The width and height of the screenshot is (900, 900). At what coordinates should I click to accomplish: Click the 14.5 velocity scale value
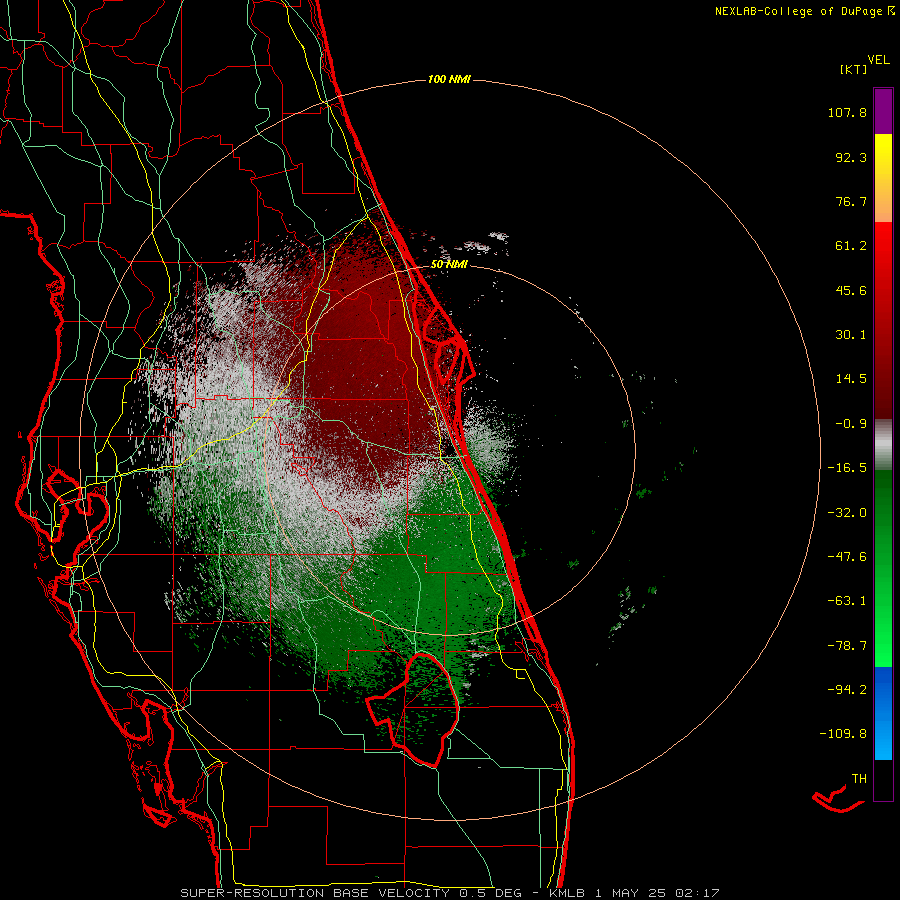(851, 379)
